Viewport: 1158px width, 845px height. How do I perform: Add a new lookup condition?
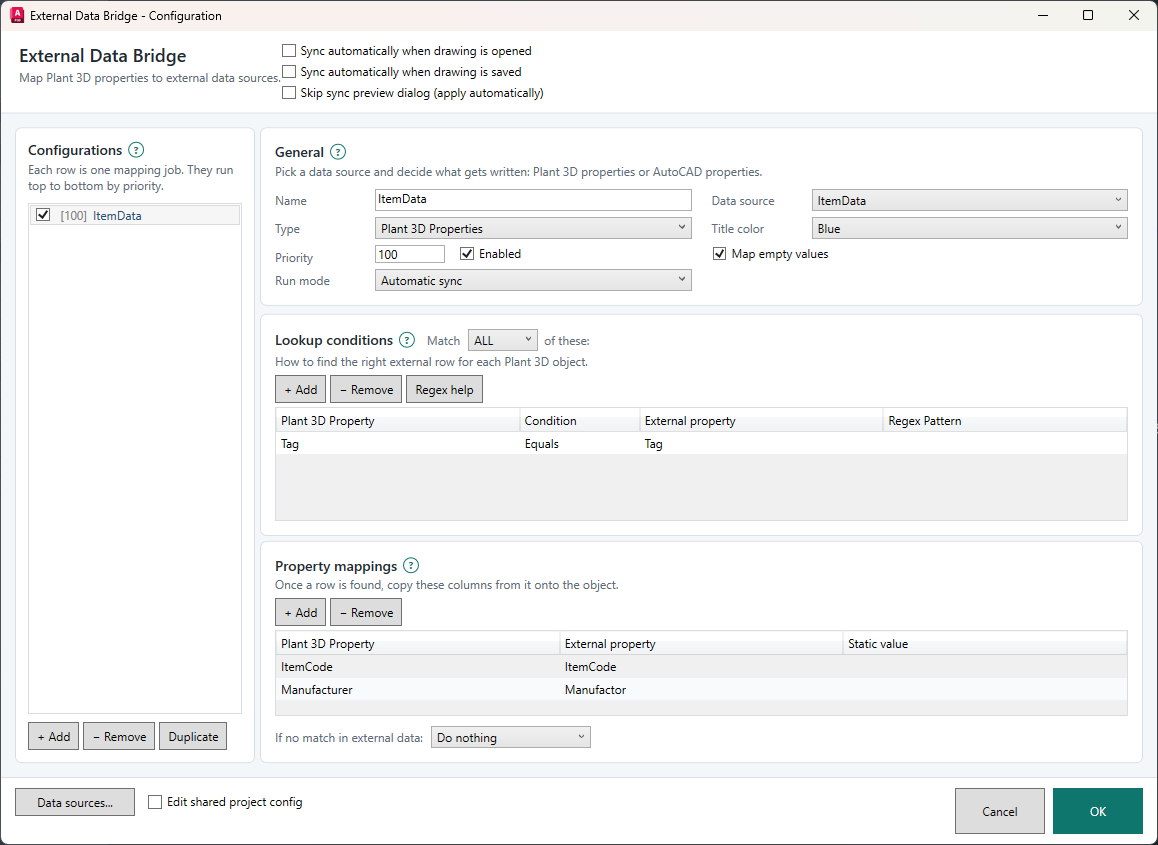[x=301, y=389]
